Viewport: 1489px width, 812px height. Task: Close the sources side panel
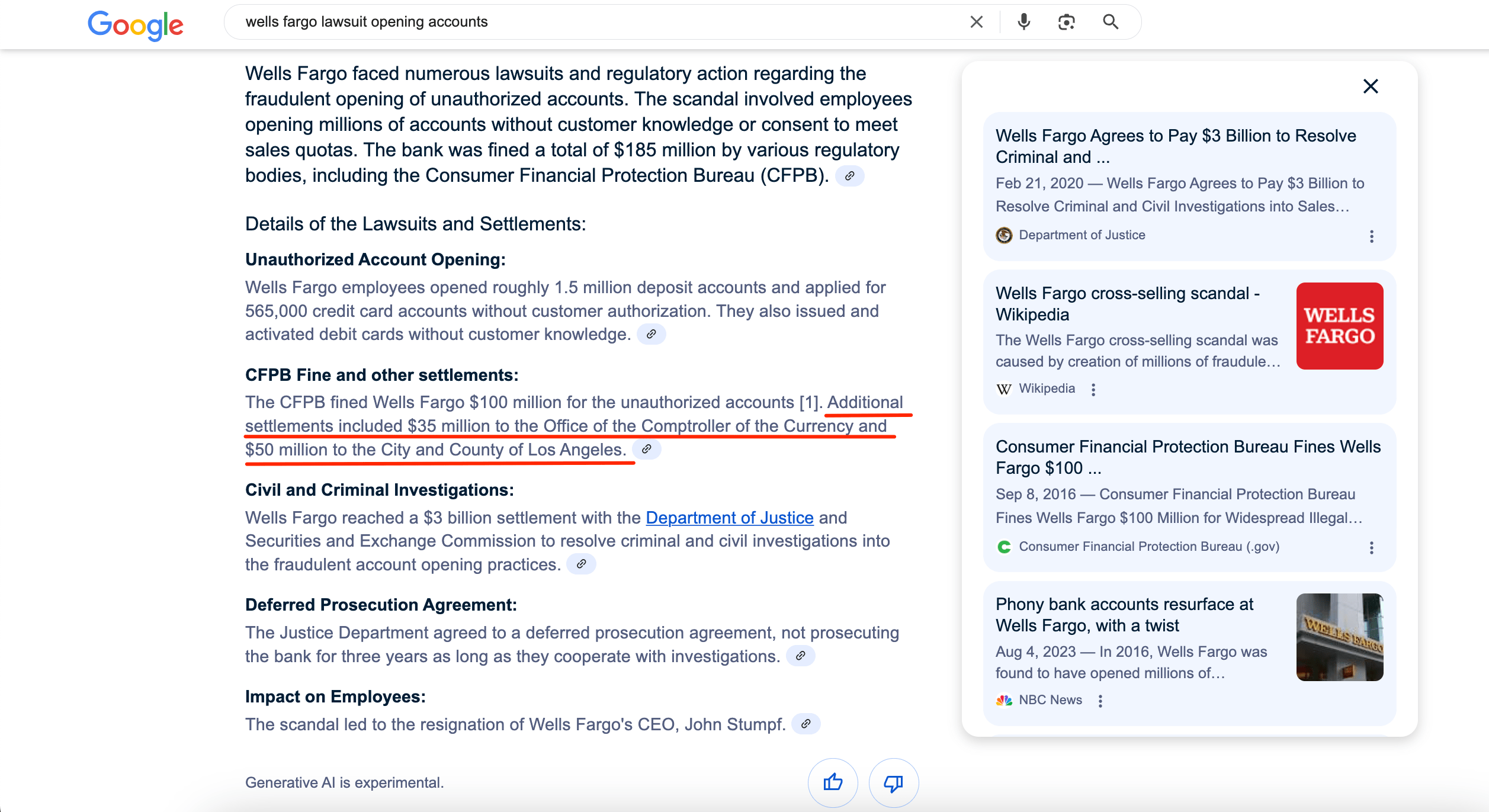pos(1371,86)
